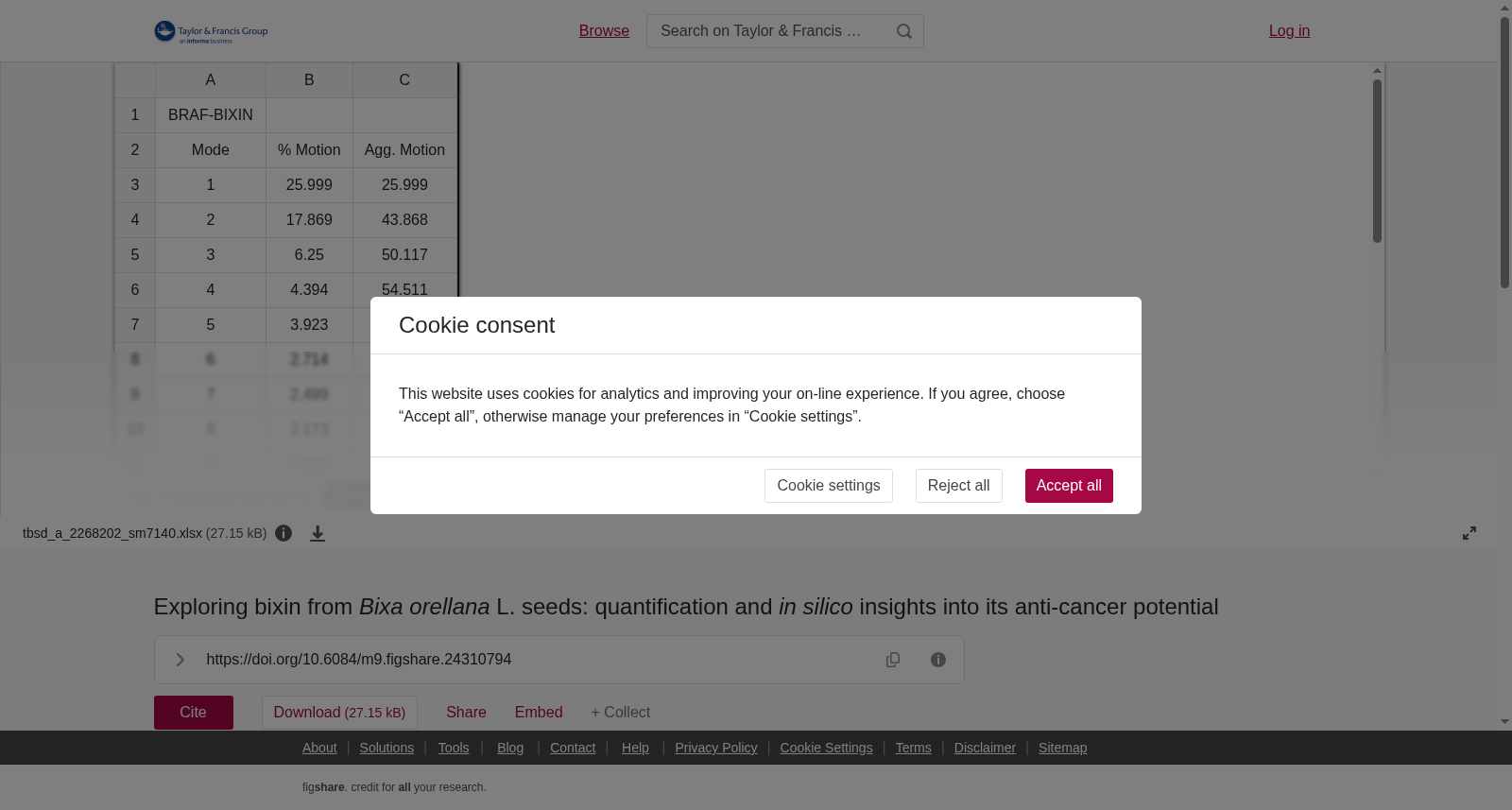Open Sitemap footer link
The height and width of the screenshot is (810, 1512).
1062,748
